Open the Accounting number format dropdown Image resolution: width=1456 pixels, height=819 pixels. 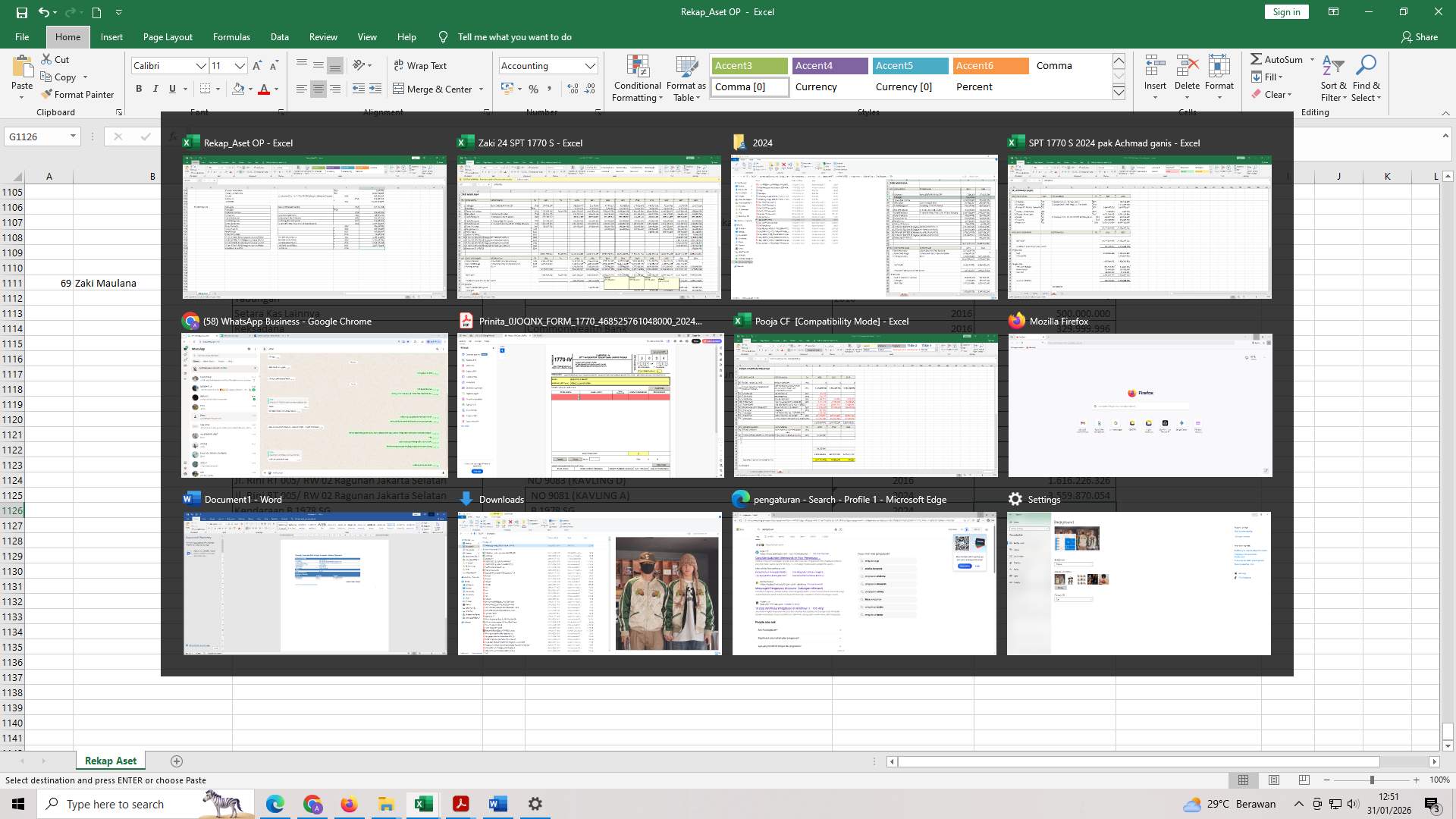(590, 66)
